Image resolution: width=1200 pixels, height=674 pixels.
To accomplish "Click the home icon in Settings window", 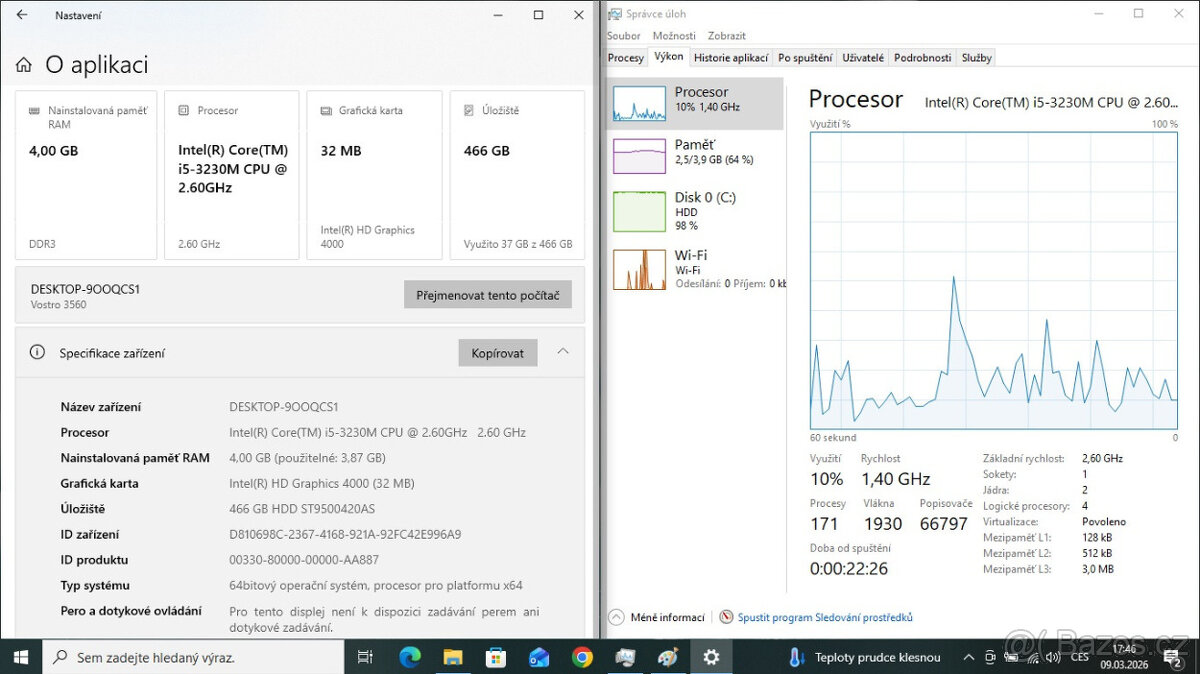I will click(x=22, y=63).
